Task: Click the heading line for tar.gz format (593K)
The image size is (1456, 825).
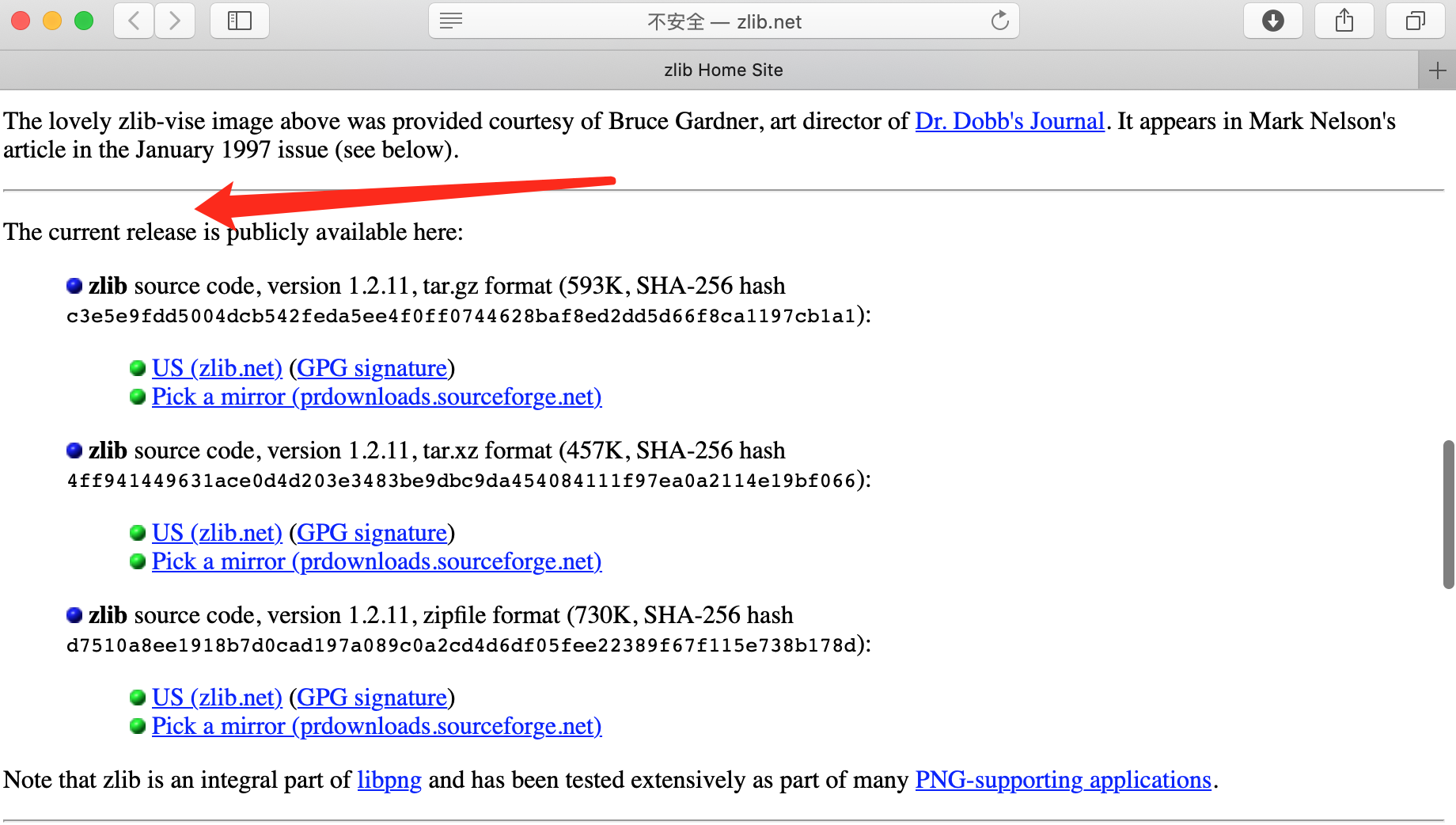Action: pyautogui.click(x=437, y=286)
